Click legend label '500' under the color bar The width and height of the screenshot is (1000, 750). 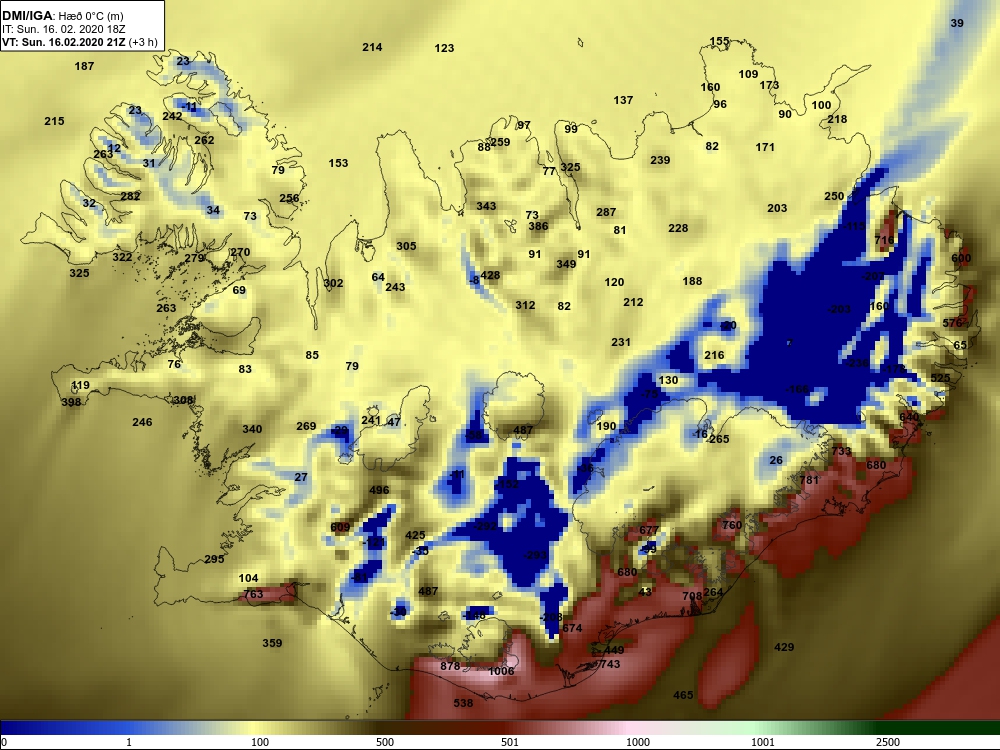(x=385, y=742)
